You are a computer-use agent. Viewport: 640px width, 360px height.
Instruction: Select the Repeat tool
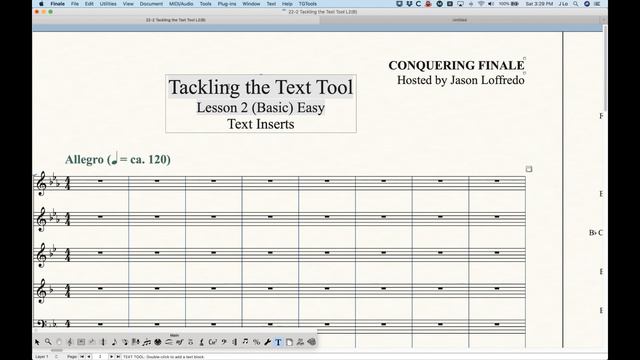tap(235, 342)
